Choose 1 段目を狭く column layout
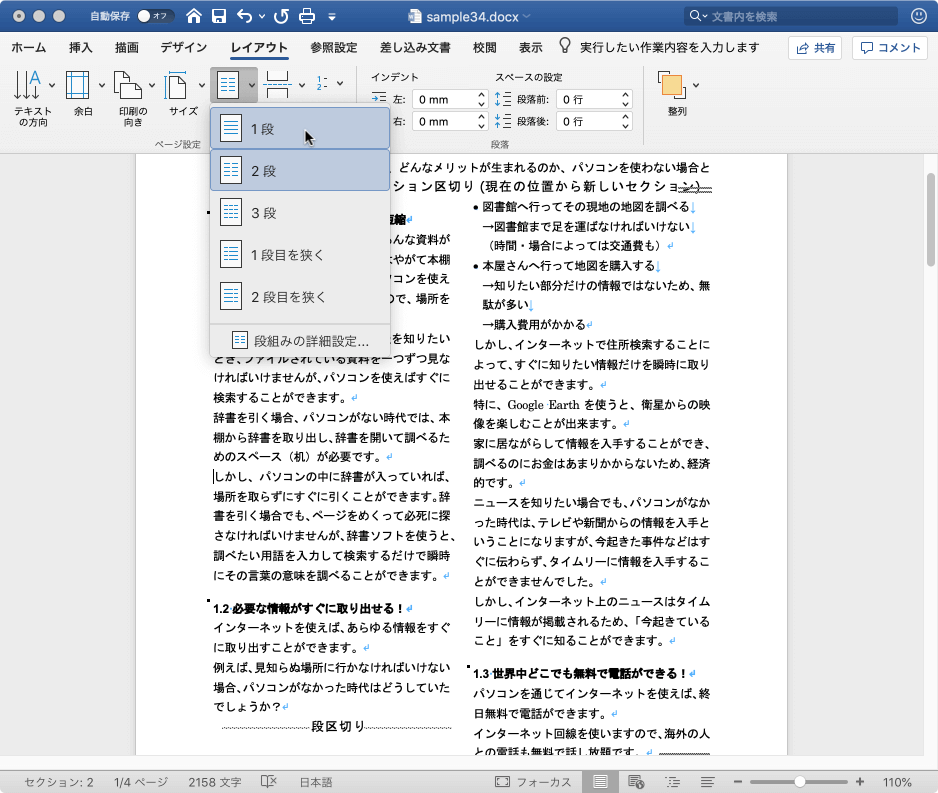The height and width of the screenshot is (793, 938). click(300, 254)
